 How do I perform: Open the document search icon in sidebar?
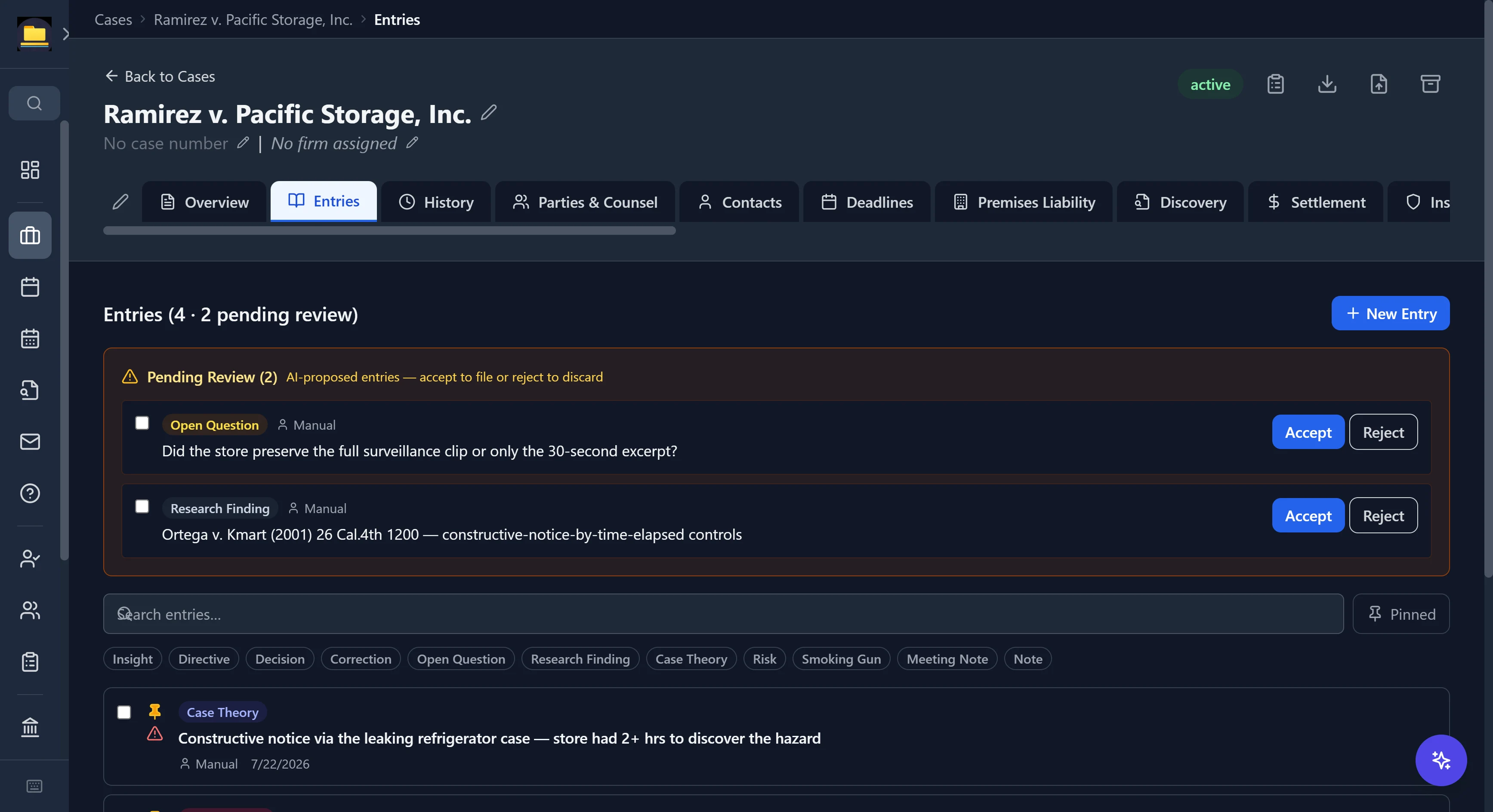tap(30, 390)
